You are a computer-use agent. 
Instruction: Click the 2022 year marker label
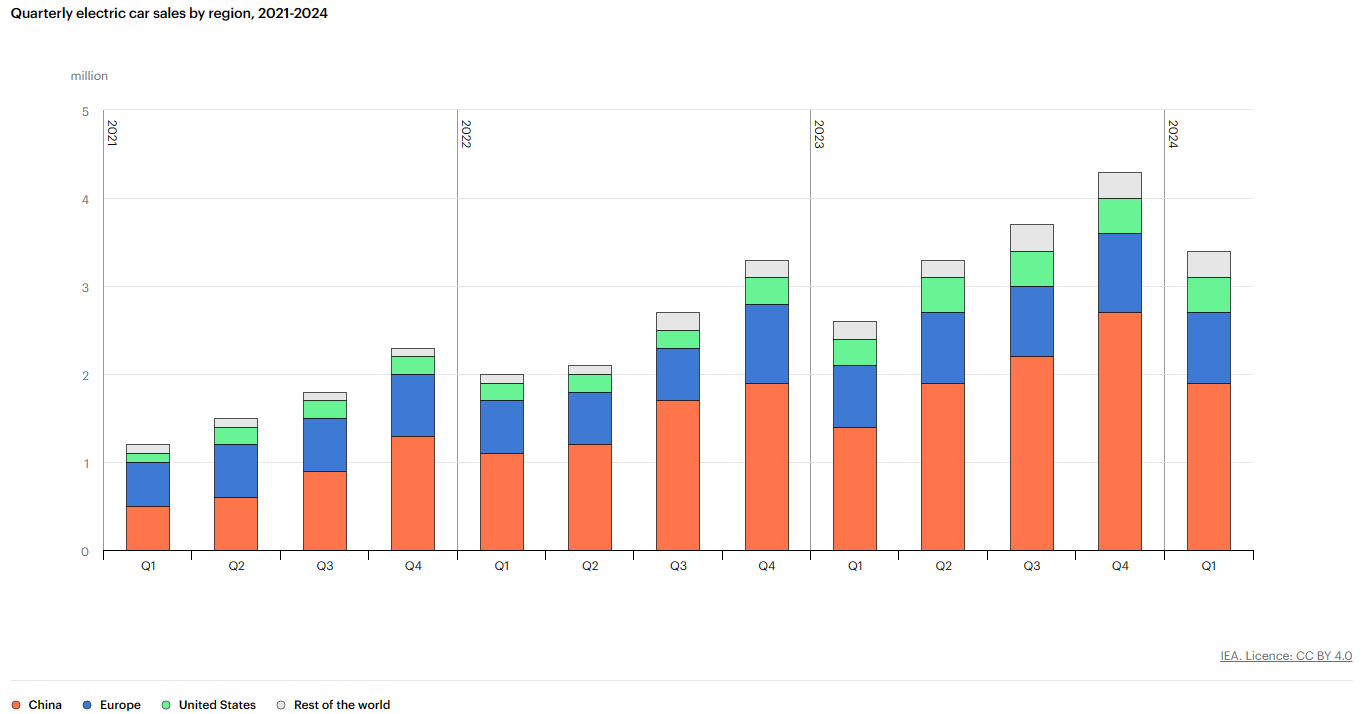point(466,134)
